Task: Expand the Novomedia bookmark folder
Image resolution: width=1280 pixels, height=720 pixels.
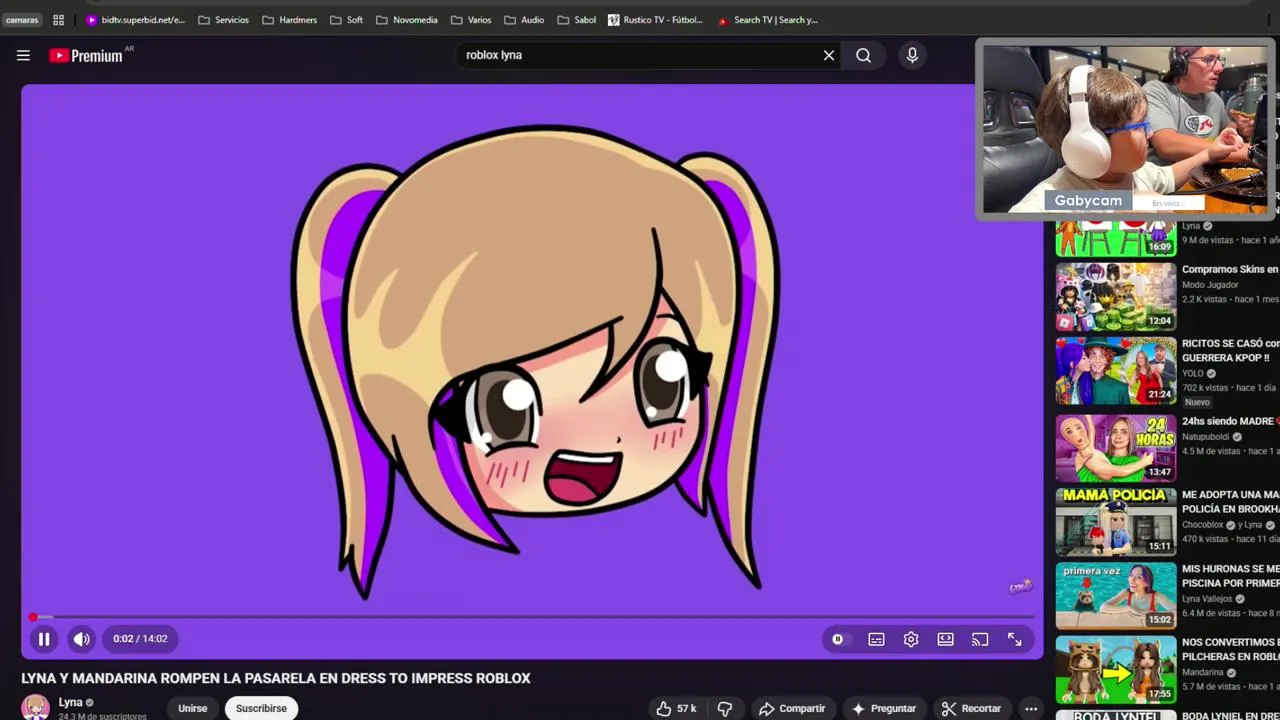Action: pyautogui.click(x=406, y=20)
